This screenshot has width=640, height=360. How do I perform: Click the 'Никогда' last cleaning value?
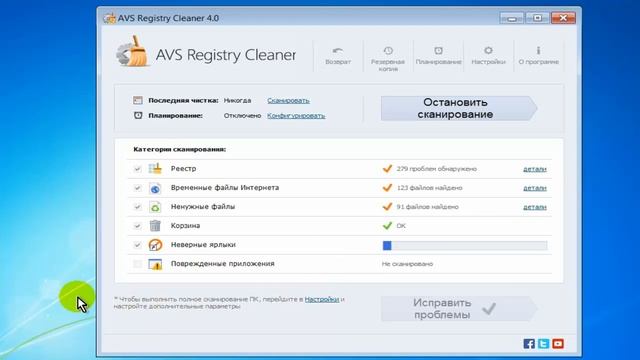click(237, 100)
